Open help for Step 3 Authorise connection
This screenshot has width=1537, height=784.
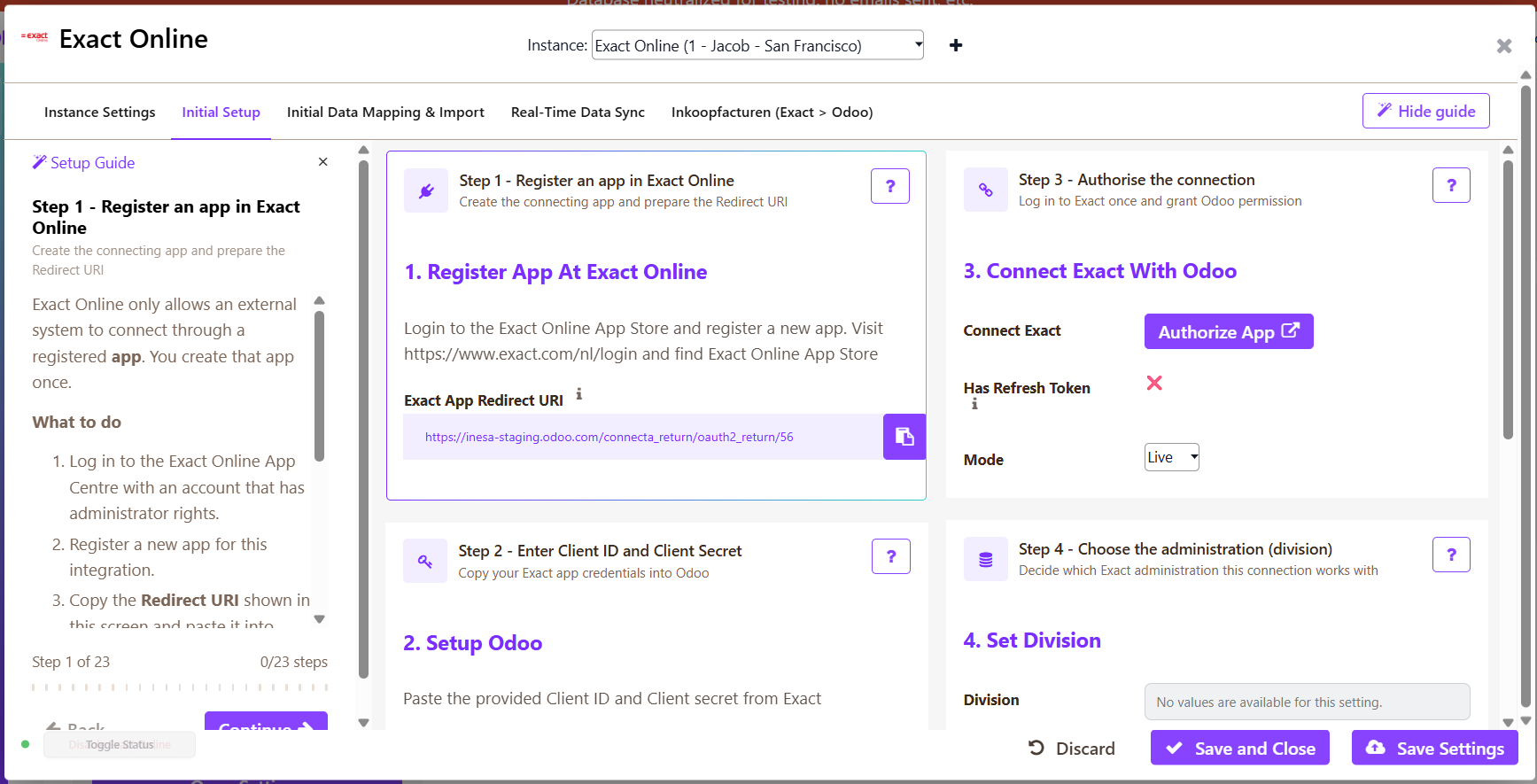pyautogui.click(x=1451, y=185)
